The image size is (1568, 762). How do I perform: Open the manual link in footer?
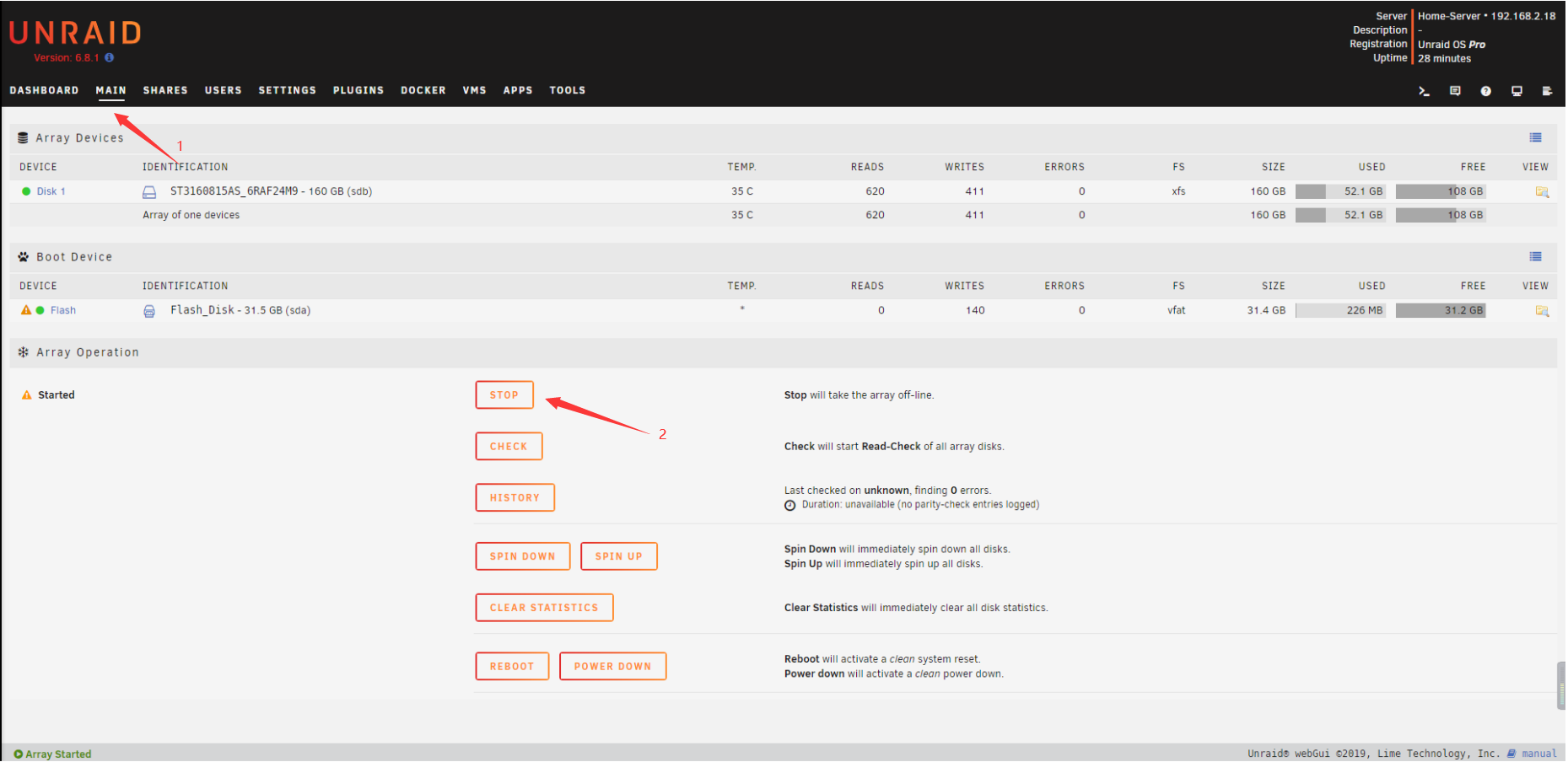pyautogui.click(x=1538, y=754)
